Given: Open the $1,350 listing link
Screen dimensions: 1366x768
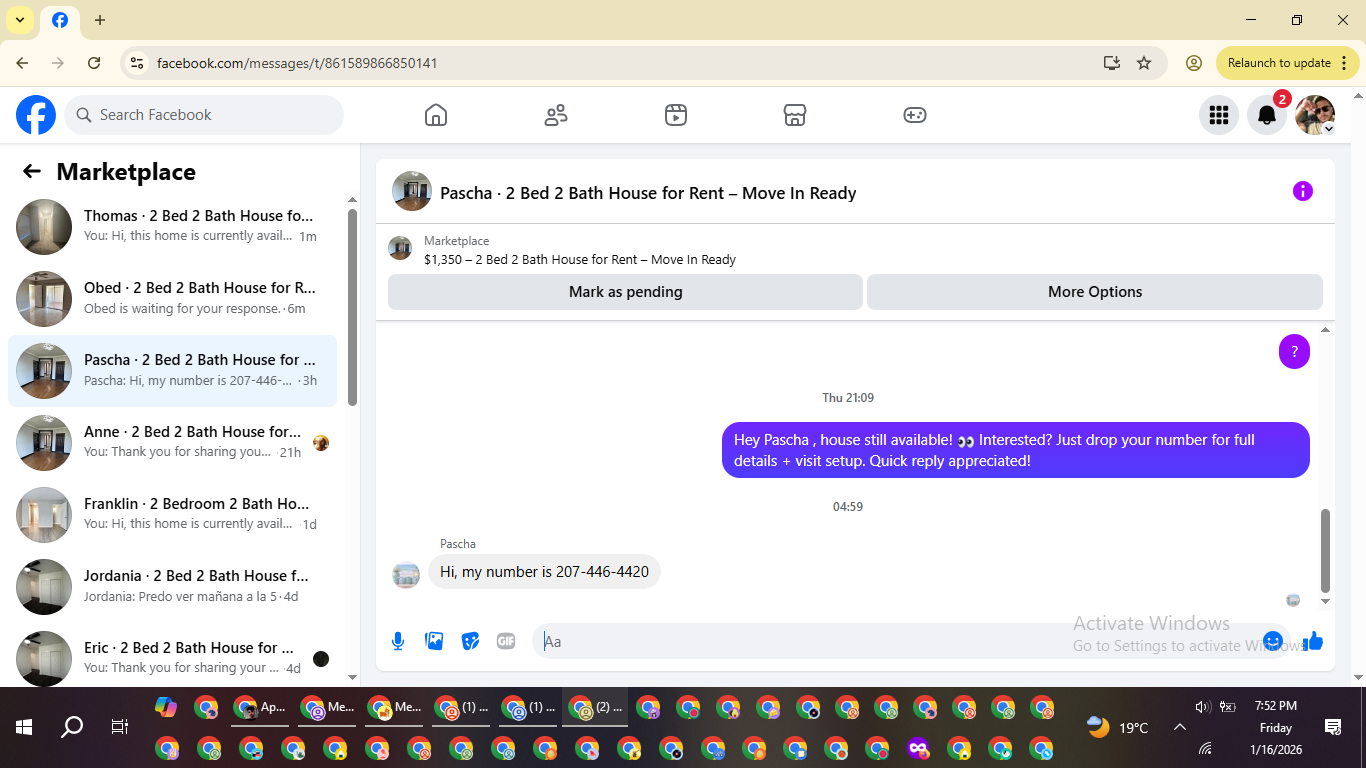Looking at the screenshot, I should 580,259.
